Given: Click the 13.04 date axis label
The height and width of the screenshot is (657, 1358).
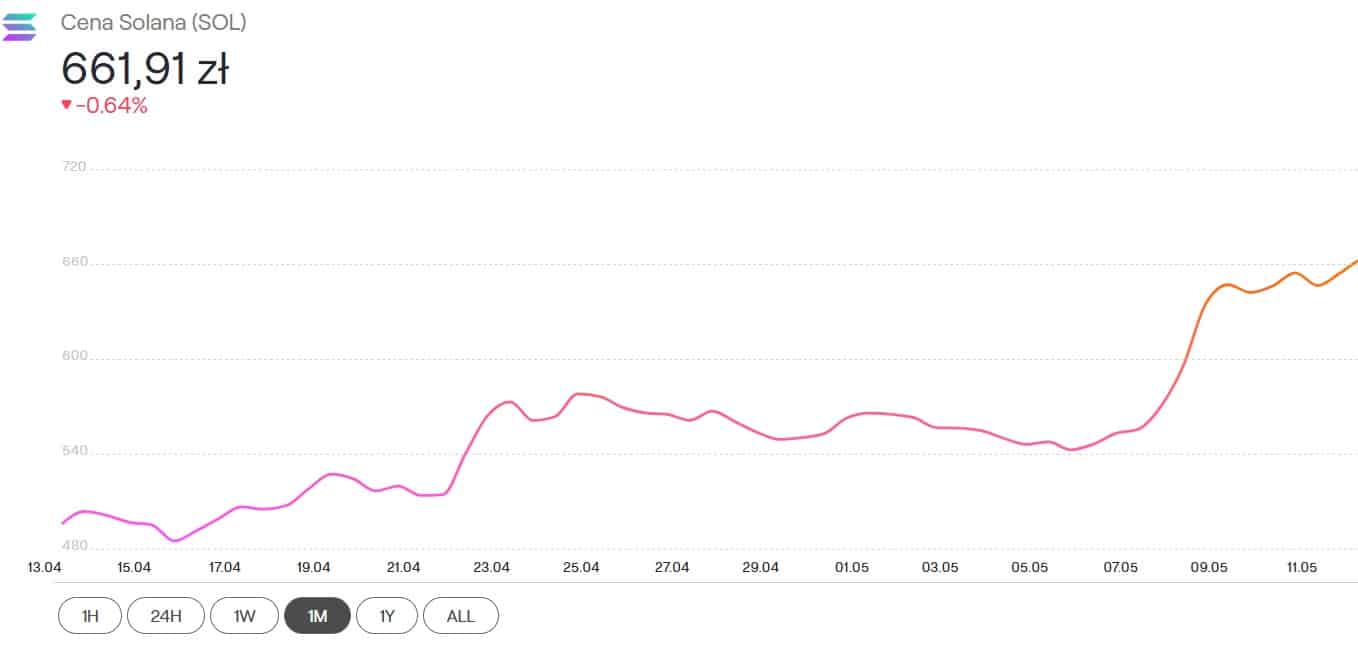Looking at the screenshot, I should click(44, 567).
